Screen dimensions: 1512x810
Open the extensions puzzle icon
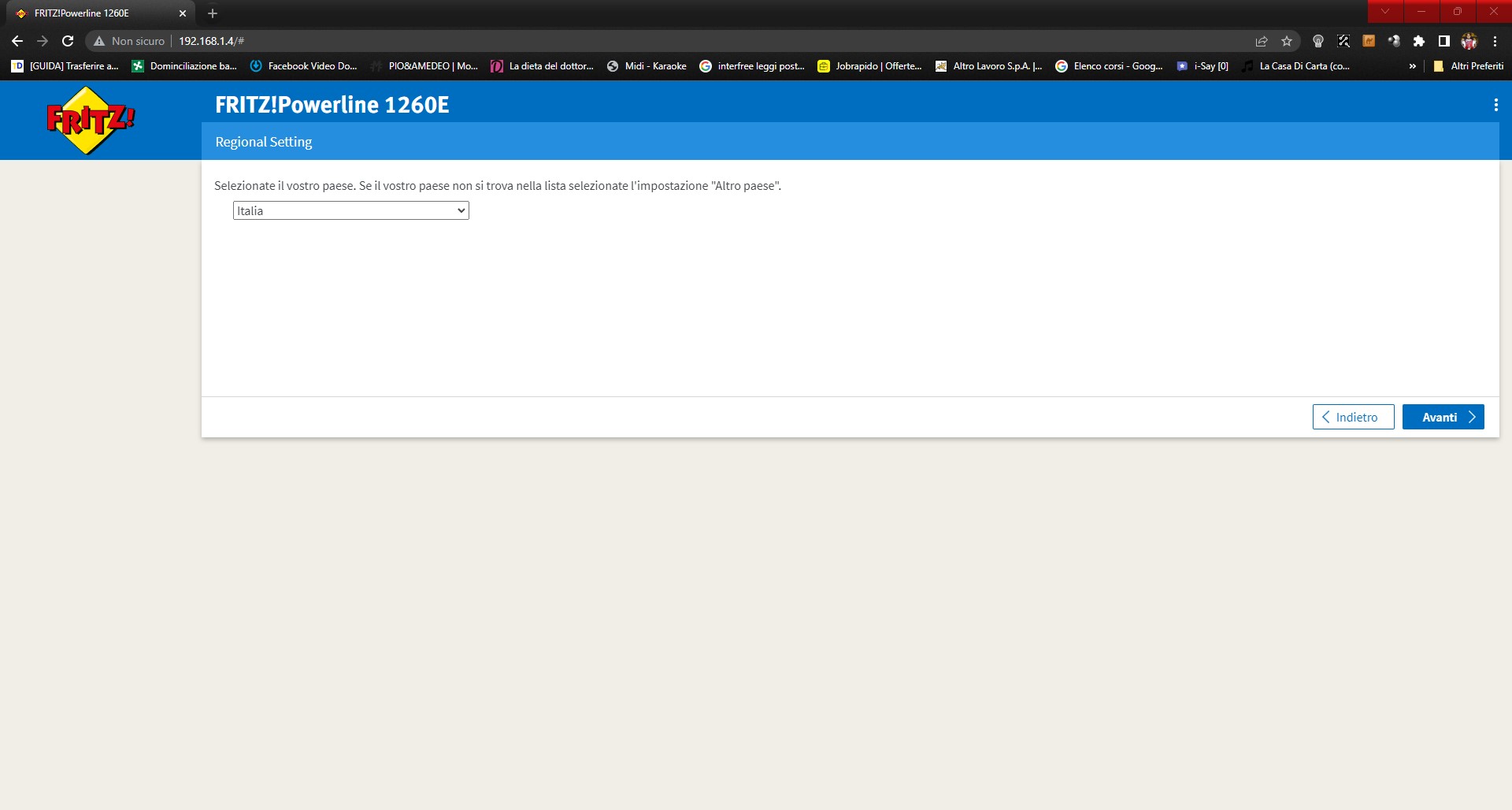(x=1419, y=41)
